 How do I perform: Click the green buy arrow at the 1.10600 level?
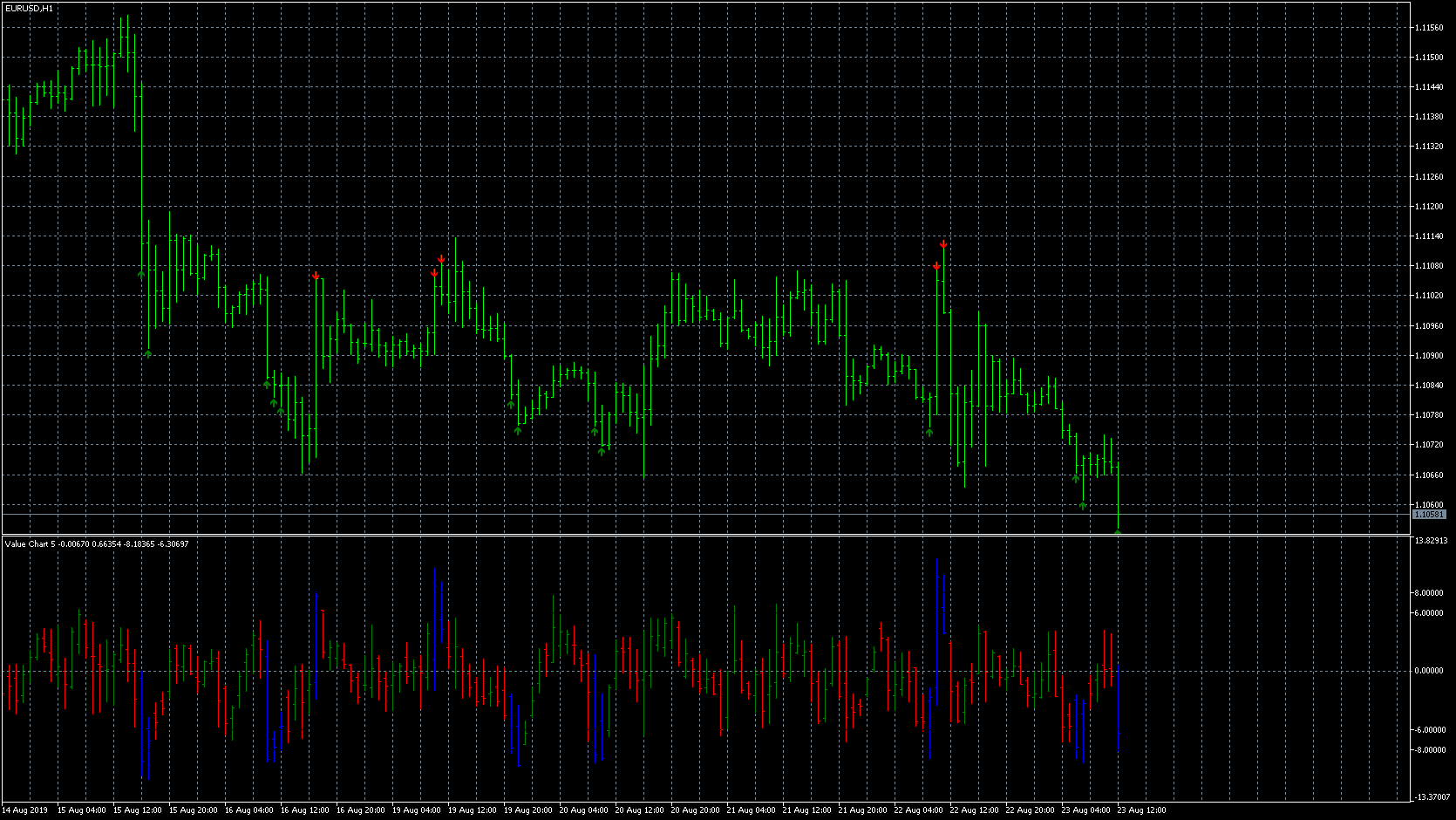[x=1083, y=505]
